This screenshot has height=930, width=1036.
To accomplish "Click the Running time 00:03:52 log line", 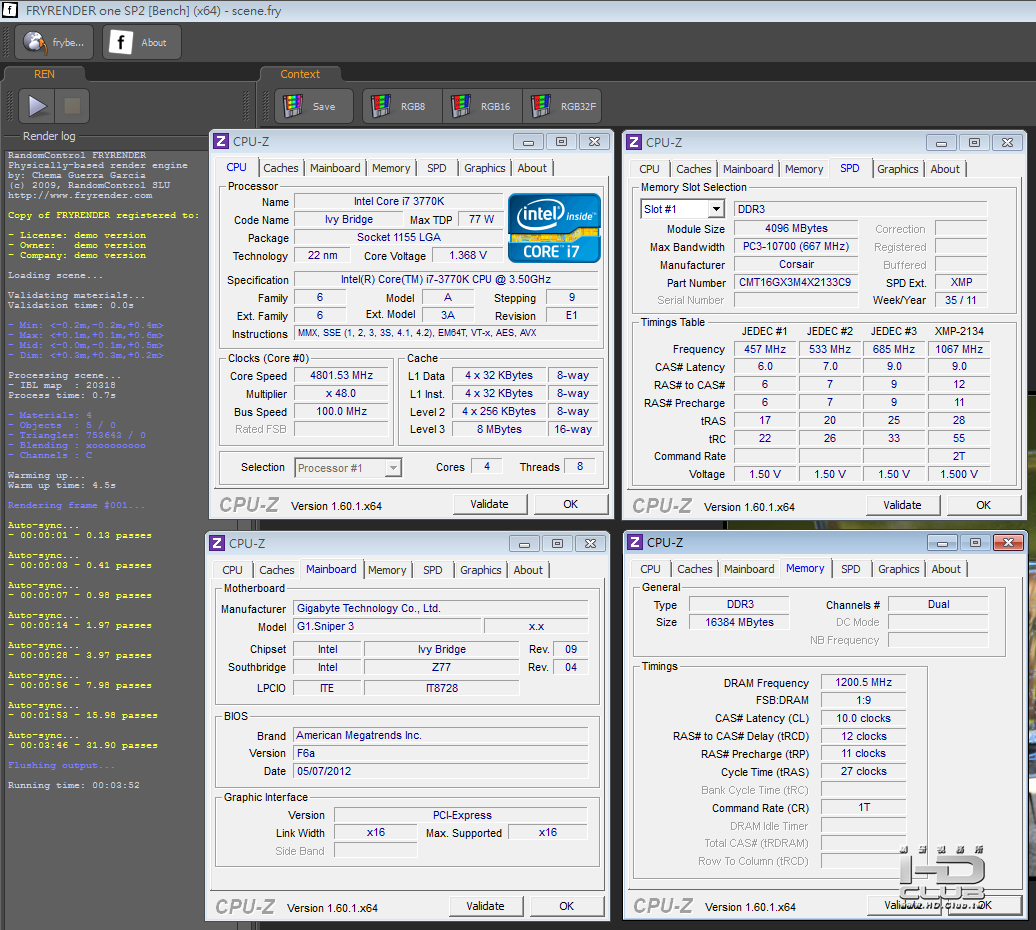I will [x=73, y=785].
